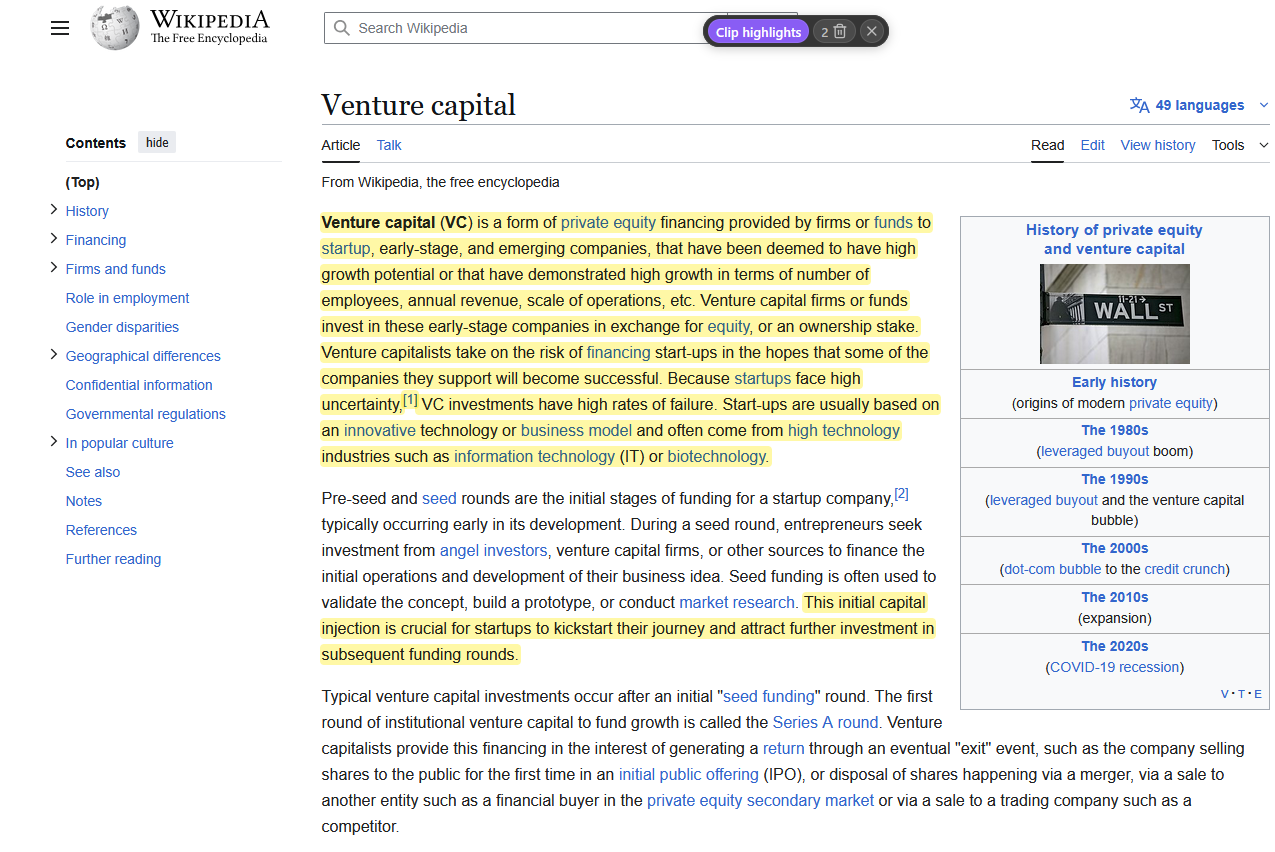Expand the In popular culture section

point(54,442)
